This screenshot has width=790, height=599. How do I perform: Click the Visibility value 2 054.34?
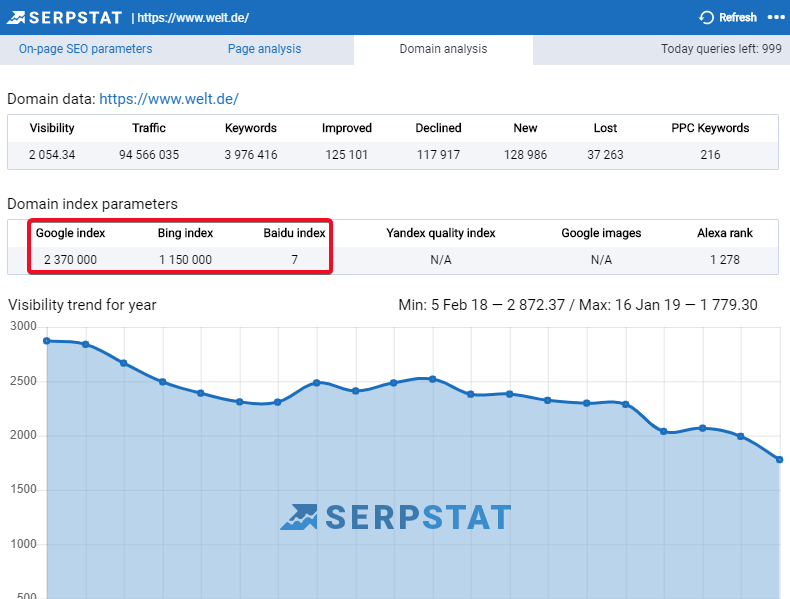pyautogui.click(x=52, y=155)
